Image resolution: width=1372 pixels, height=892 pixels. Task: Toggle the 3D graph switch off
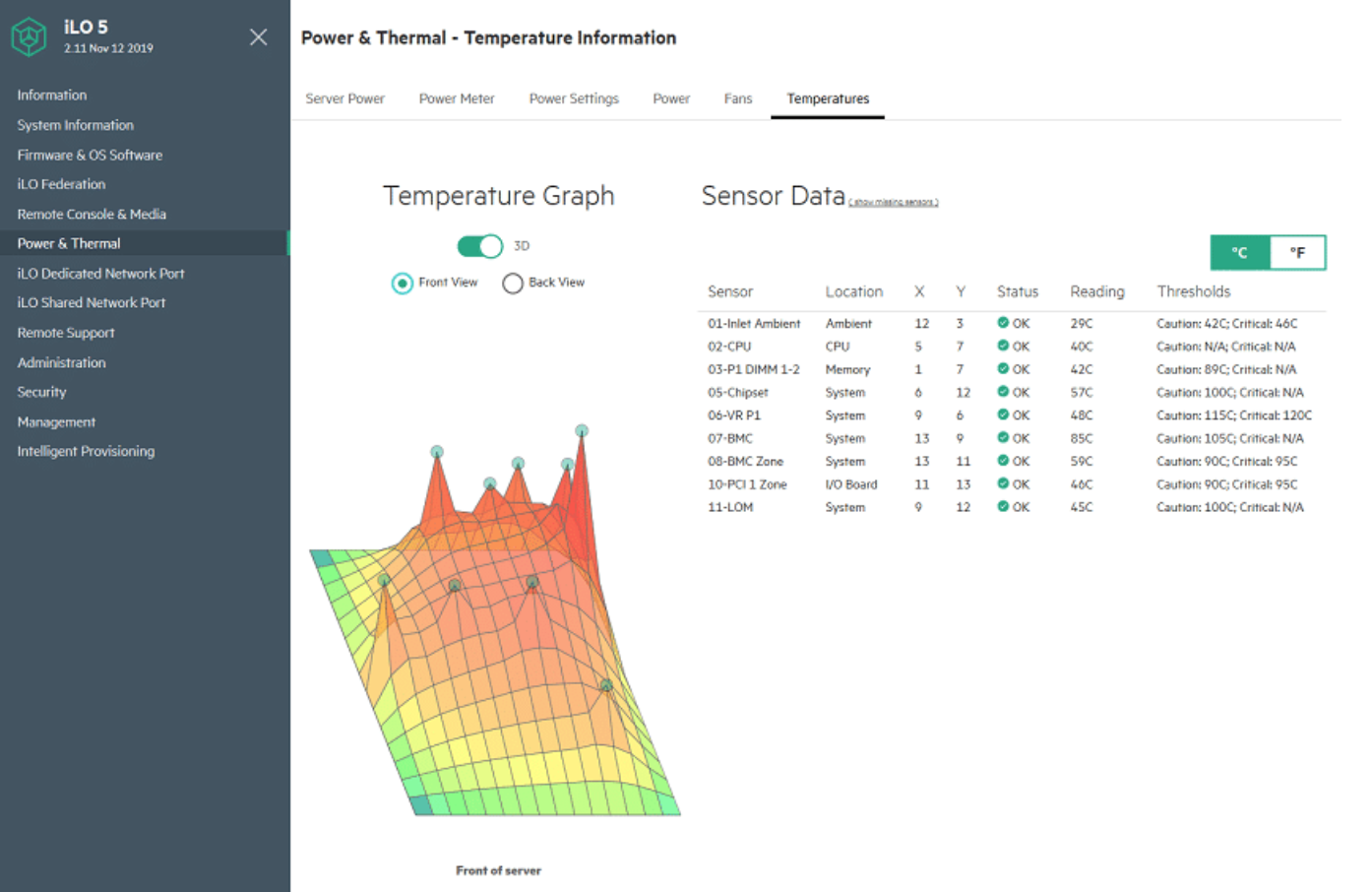480,246
